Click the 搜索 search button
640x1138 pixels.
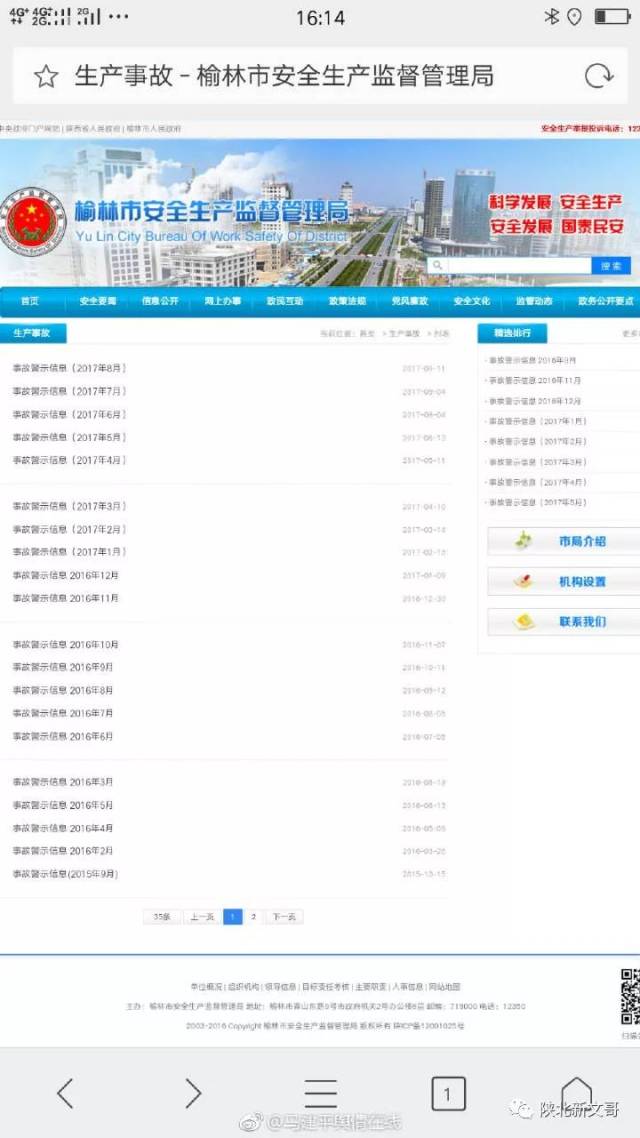point(611,266)
